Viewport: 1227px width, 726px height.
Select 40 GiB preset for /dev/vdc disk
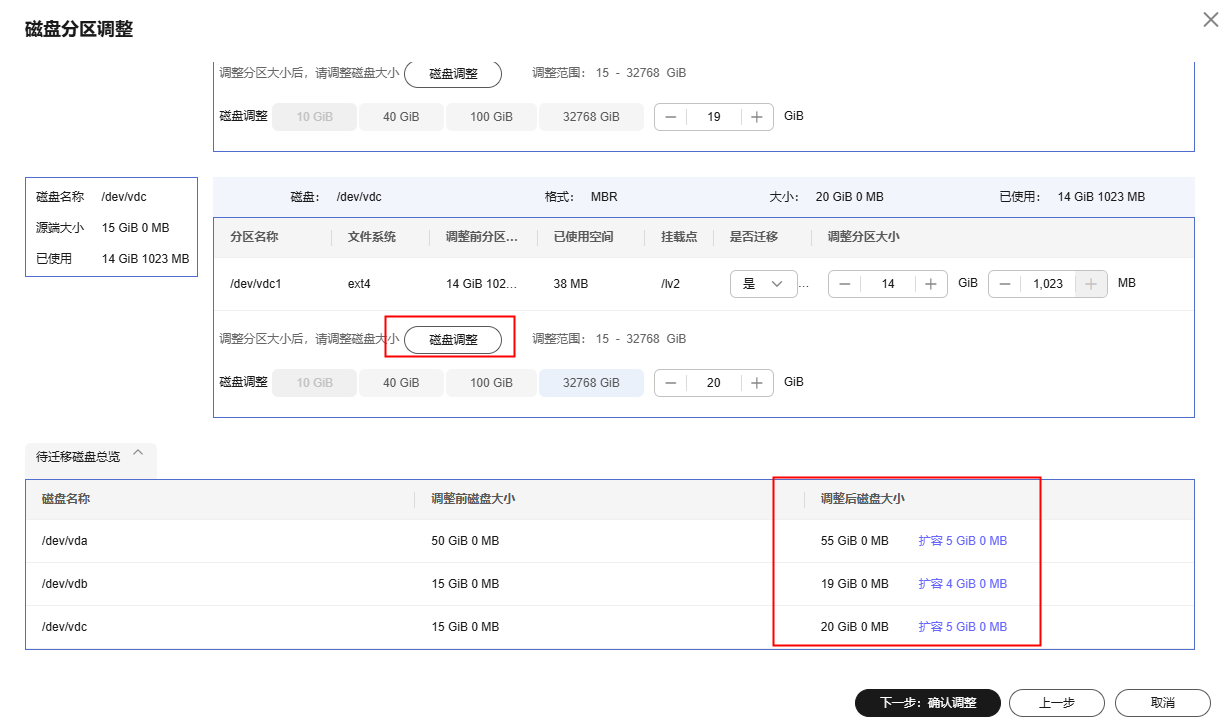(x=401, y=383)
